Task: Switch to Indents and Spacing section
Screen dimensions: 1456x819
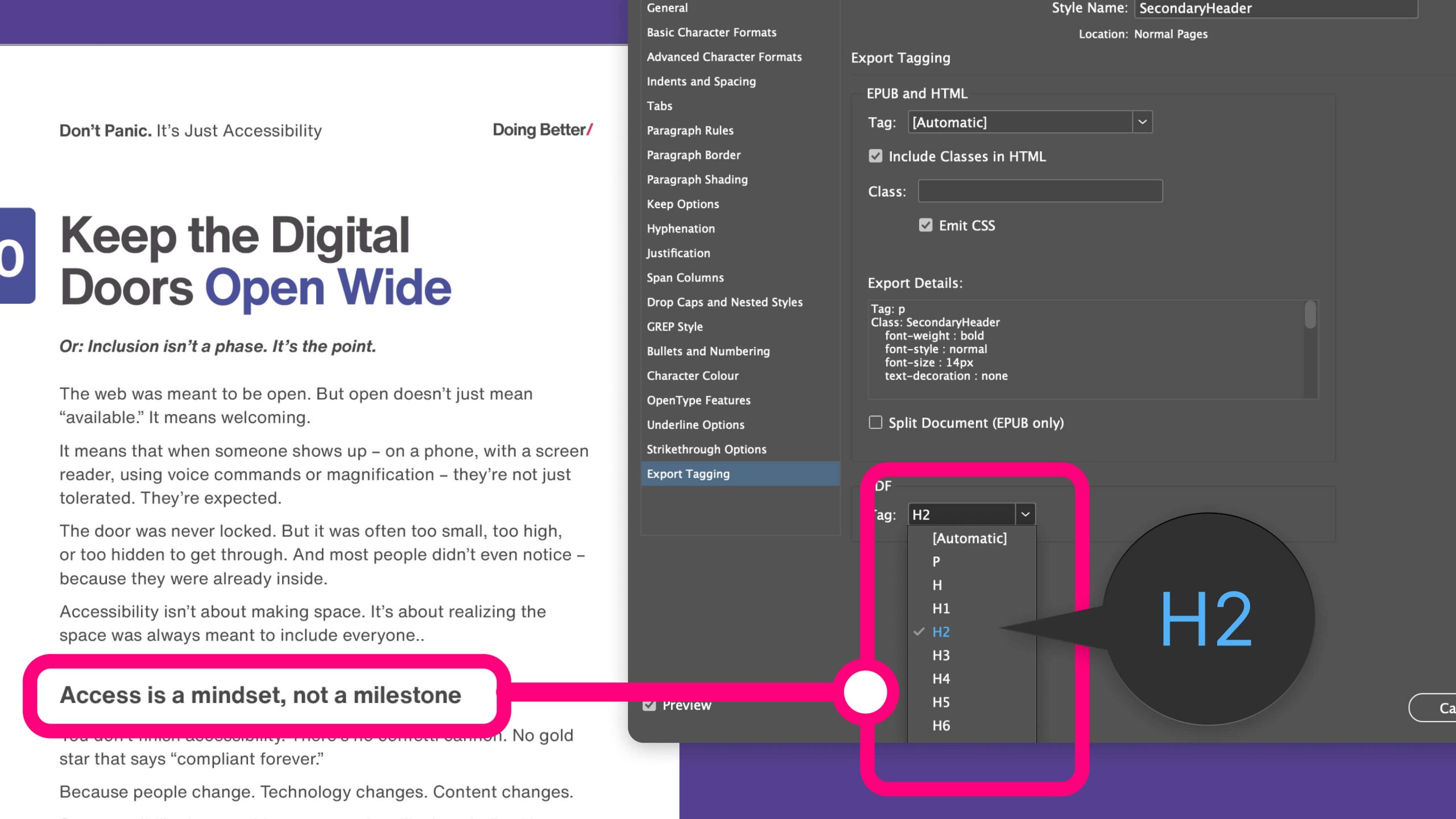Action: tap(701, 81)
